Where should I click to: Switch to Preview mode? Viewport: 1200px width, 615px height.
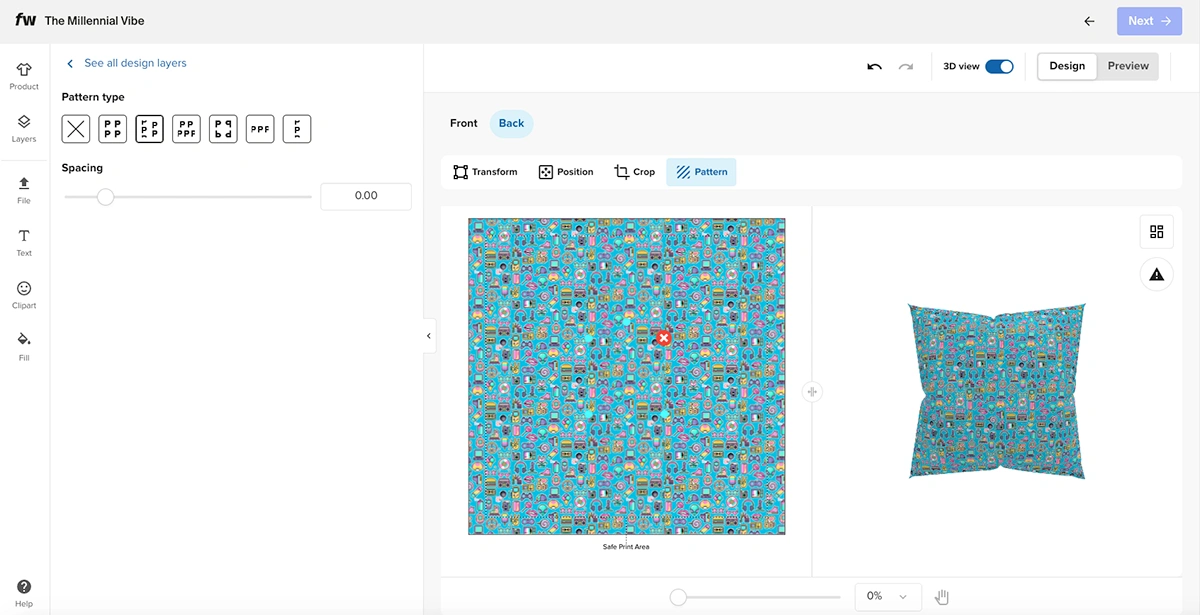pyautogui.click(x=1127, y=66)
